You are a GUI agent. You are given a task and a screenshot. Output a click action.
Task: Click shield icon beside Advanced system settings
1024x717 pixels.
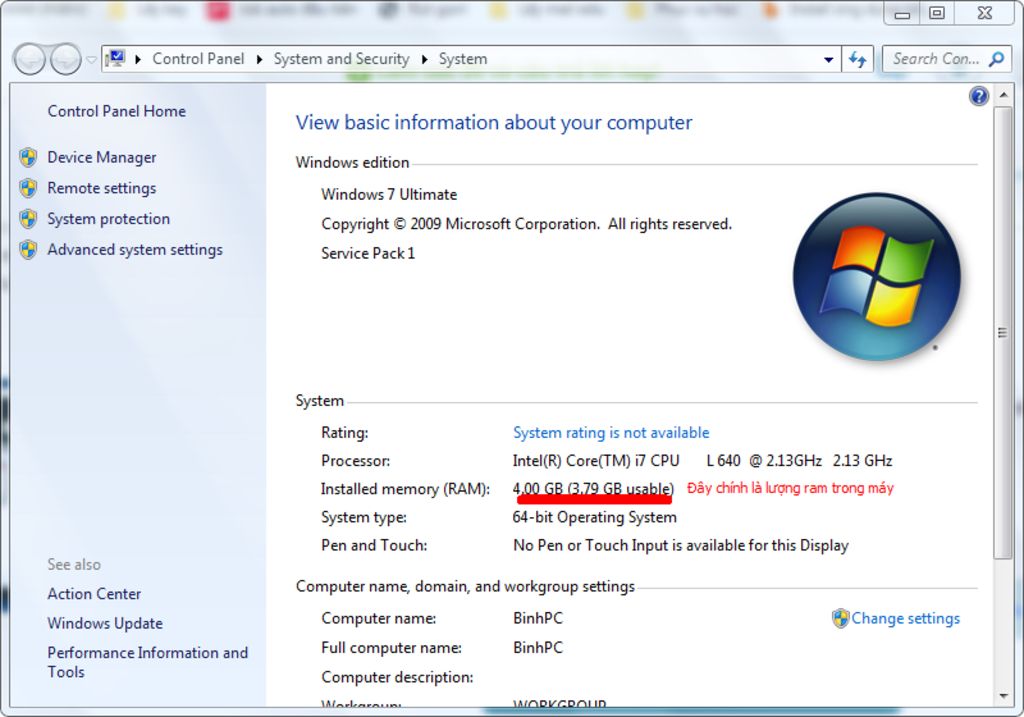[28, 249]
